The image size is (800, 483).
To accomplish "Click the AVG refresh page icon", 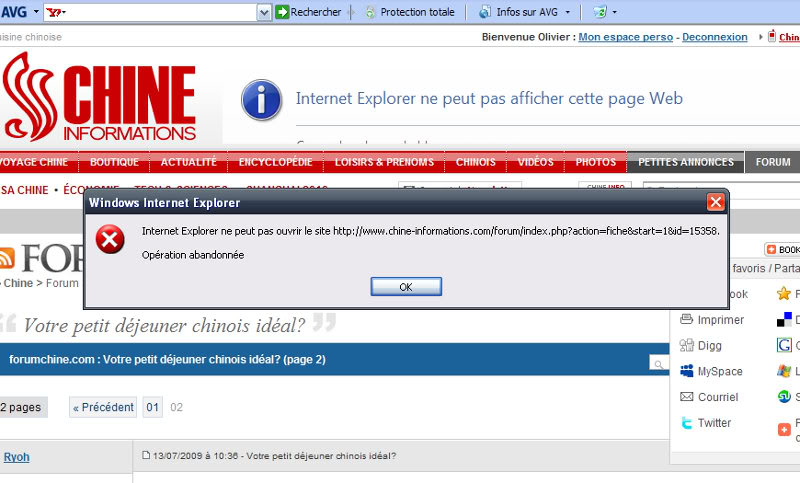I will click(599, 12).
